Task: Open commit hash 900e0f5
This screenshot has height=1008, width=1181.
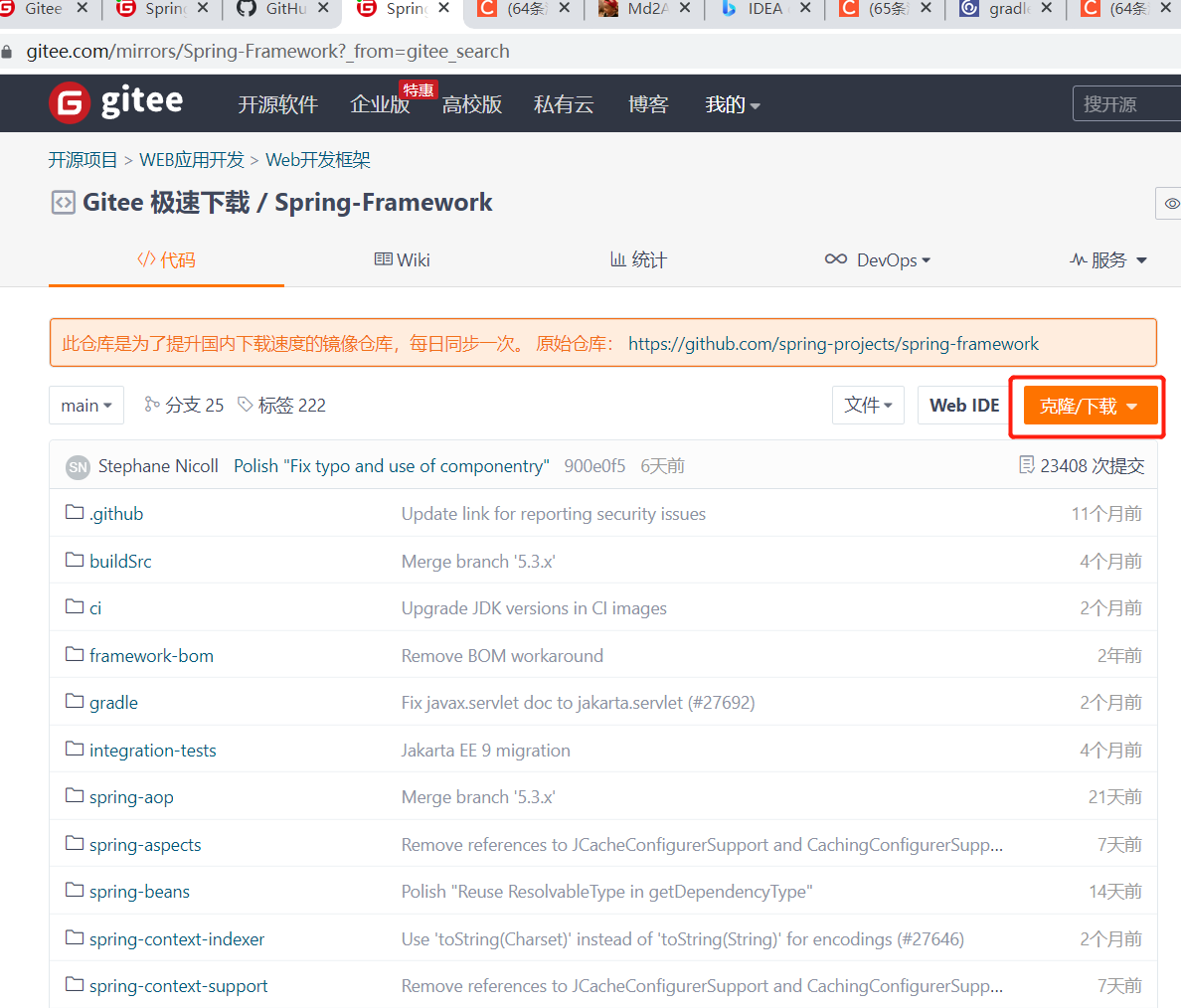Action: 594,466
